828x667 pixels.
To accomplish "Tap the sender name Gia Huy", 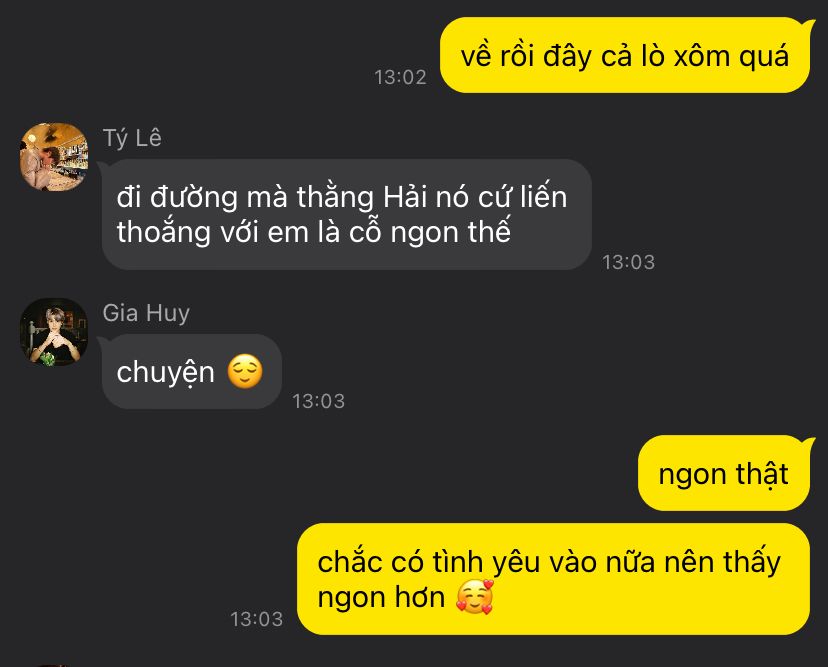I will click(146, 313).
